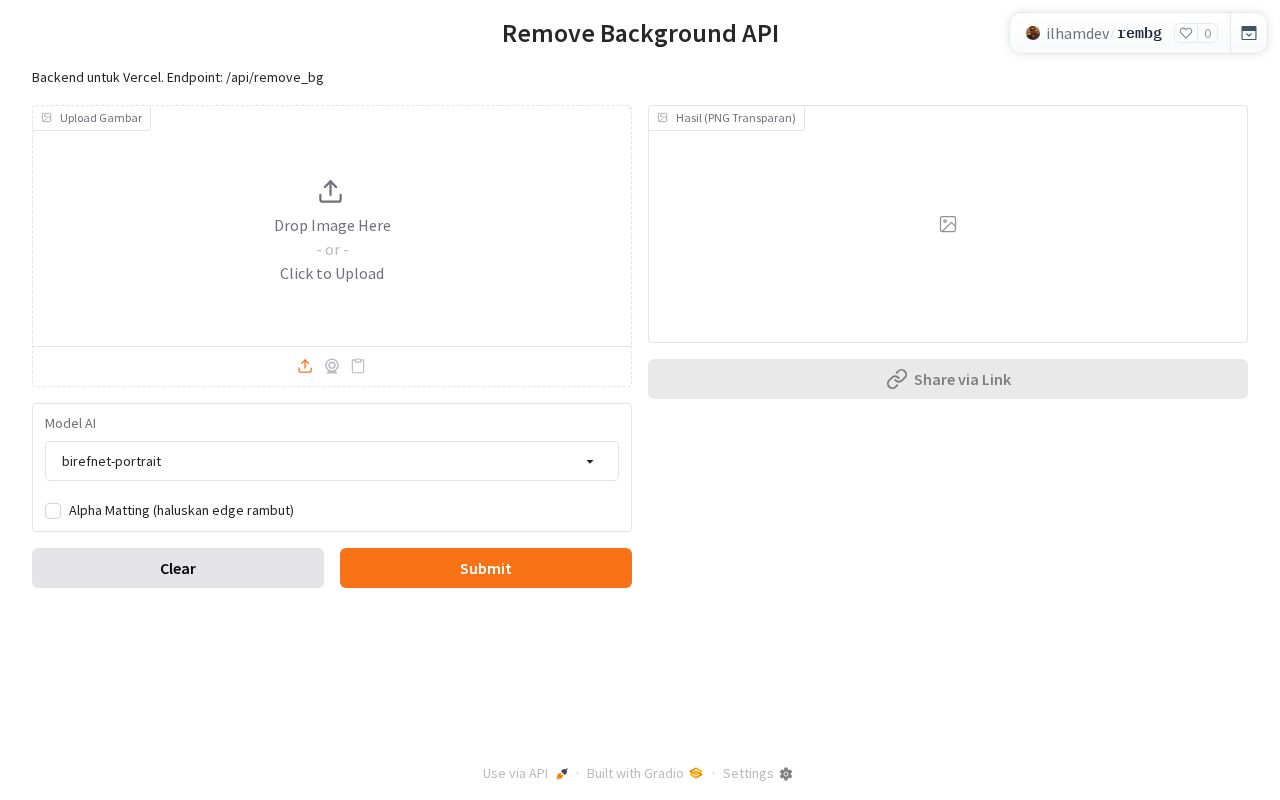Open the Settings footer link
This screenshot has width=1280, height=800.
click(758, 774)
